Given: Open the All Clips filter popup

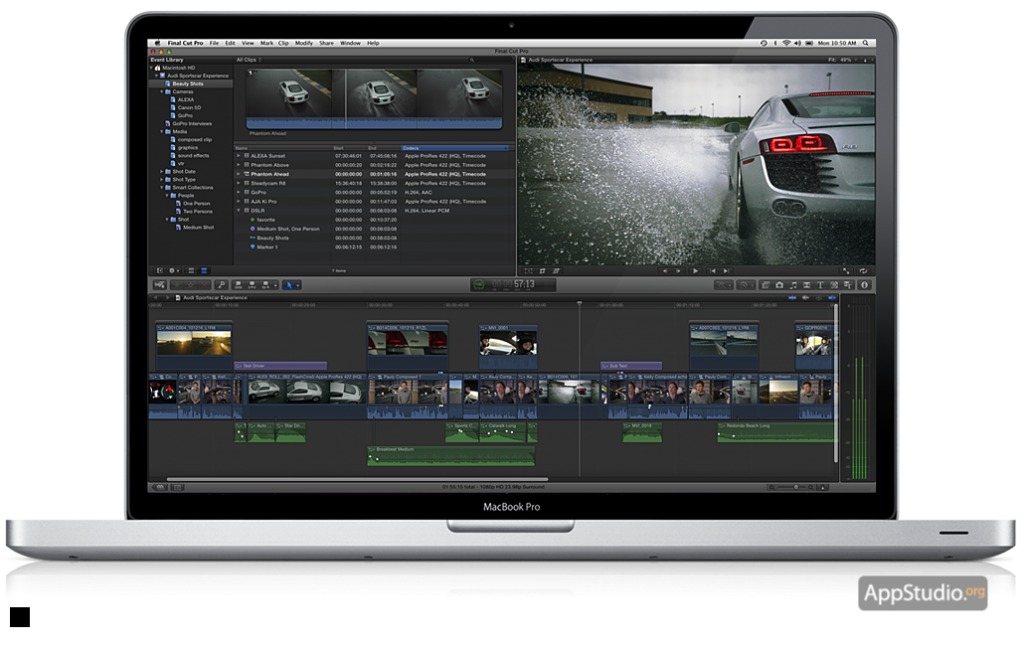Looking at the screenshot, I should [x=249, y=60].
